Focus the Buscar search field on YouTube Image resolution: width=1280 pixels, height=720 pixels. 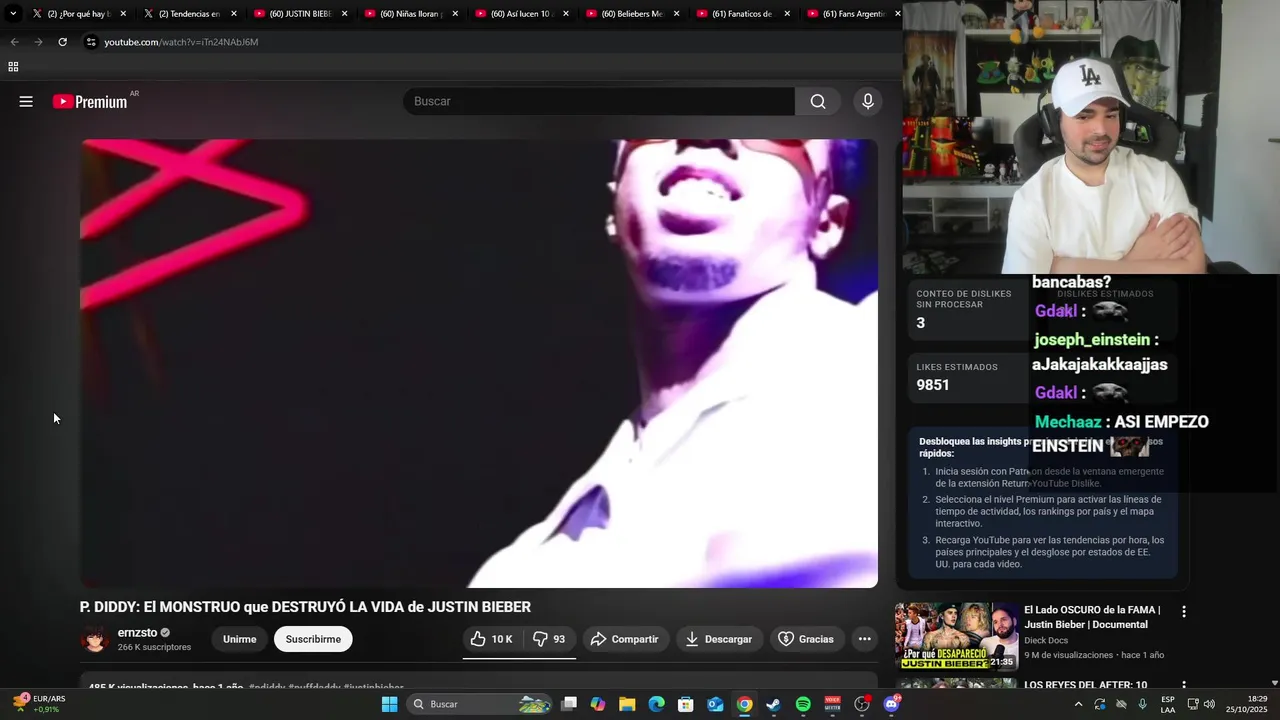tap(599, 101)
